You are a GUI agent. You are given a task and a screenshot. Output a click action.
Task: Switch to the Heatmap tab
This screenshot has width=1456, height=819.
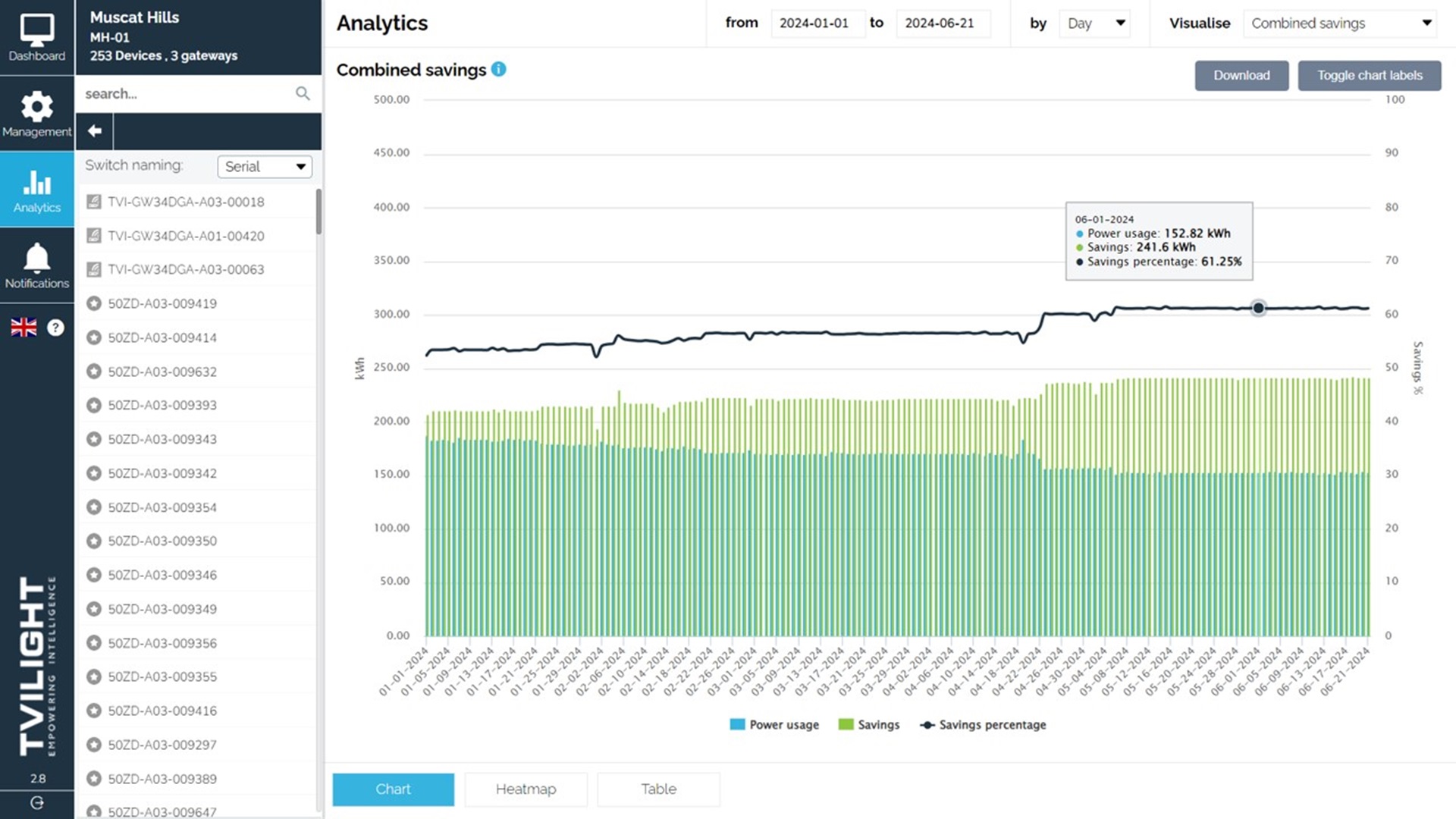point(526,789)
